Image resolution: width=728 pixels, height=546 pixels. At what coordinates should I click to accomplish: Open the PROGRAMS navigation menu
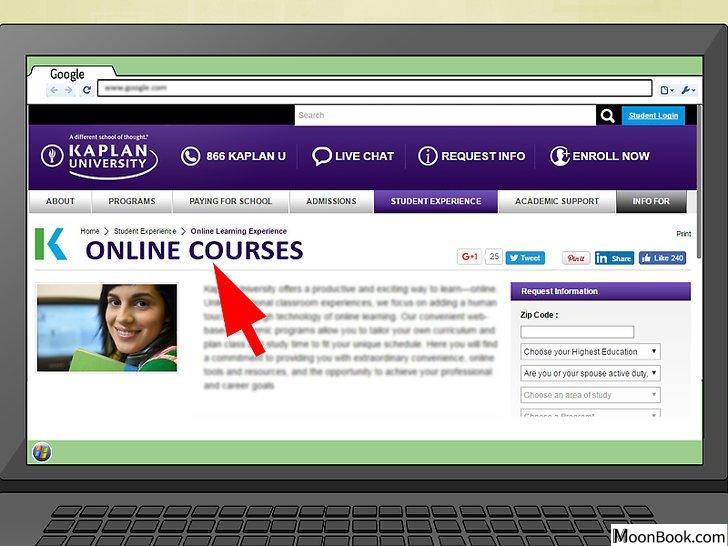132,201
